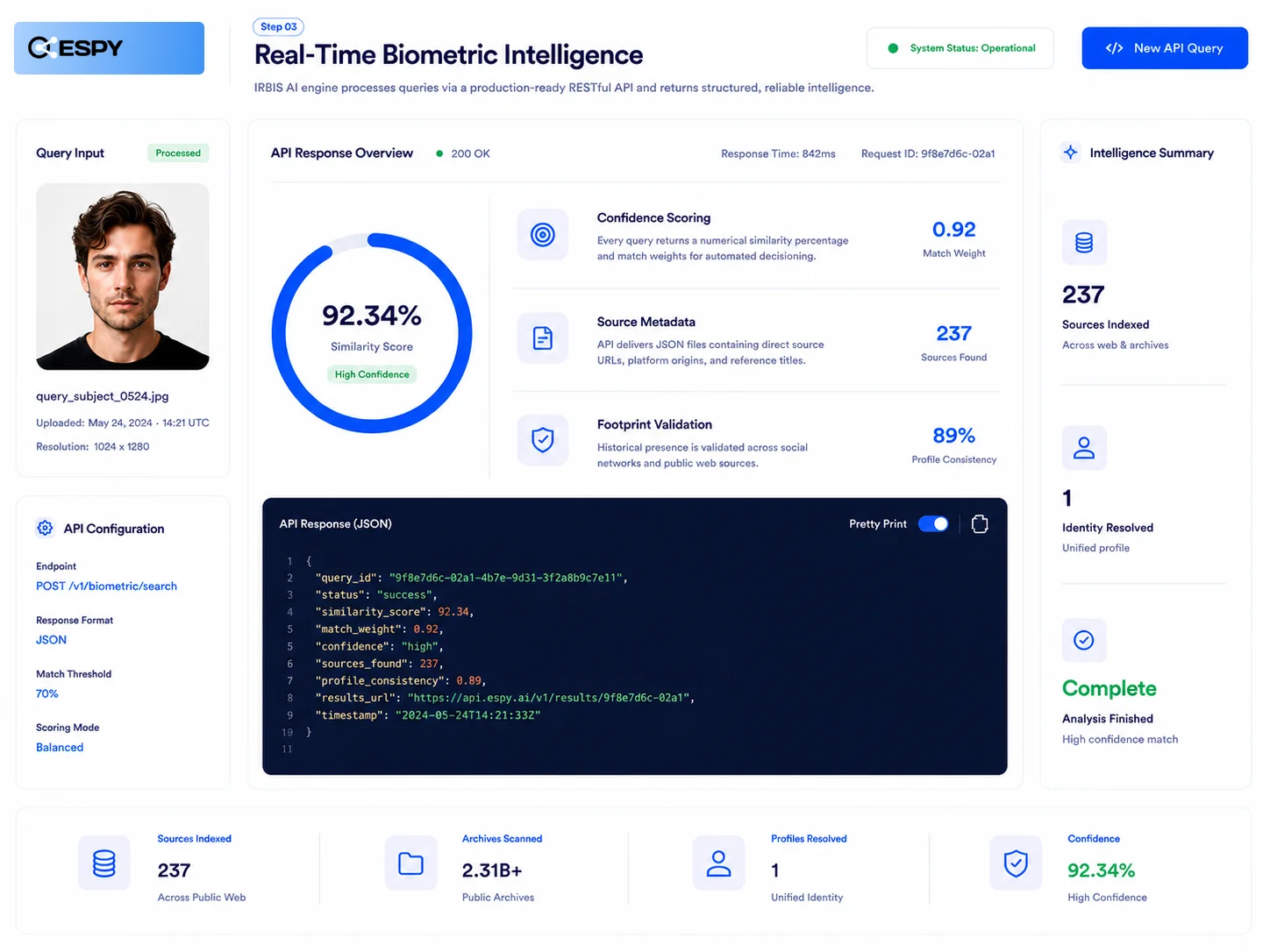Click the Request ID 9f8e7d6c-02a1 text
The height and width of the screenshot is (952, 1270).
tap(928, 153)
